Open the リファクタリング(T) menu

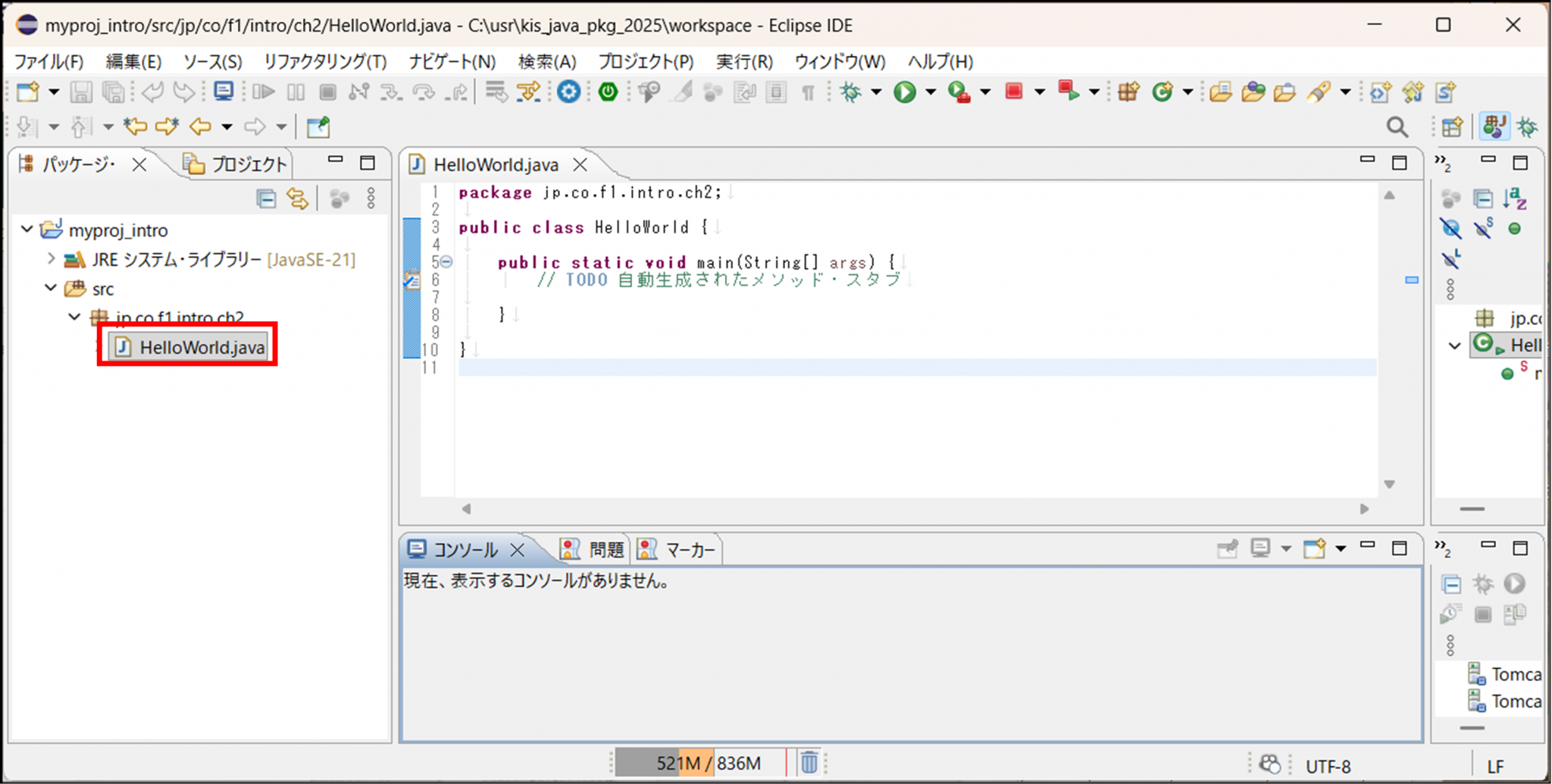coord(324,61)
